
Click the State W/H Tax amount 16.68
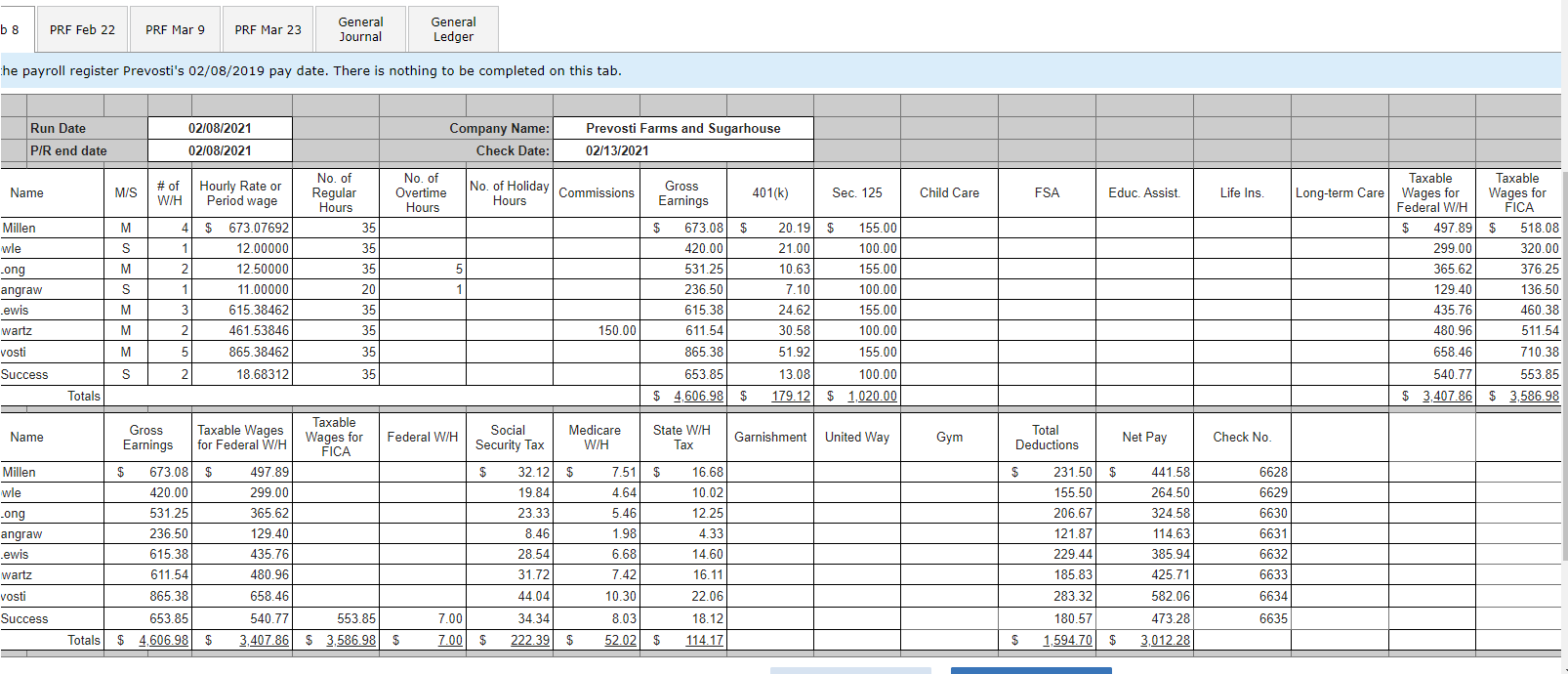(x=682, y=472)
